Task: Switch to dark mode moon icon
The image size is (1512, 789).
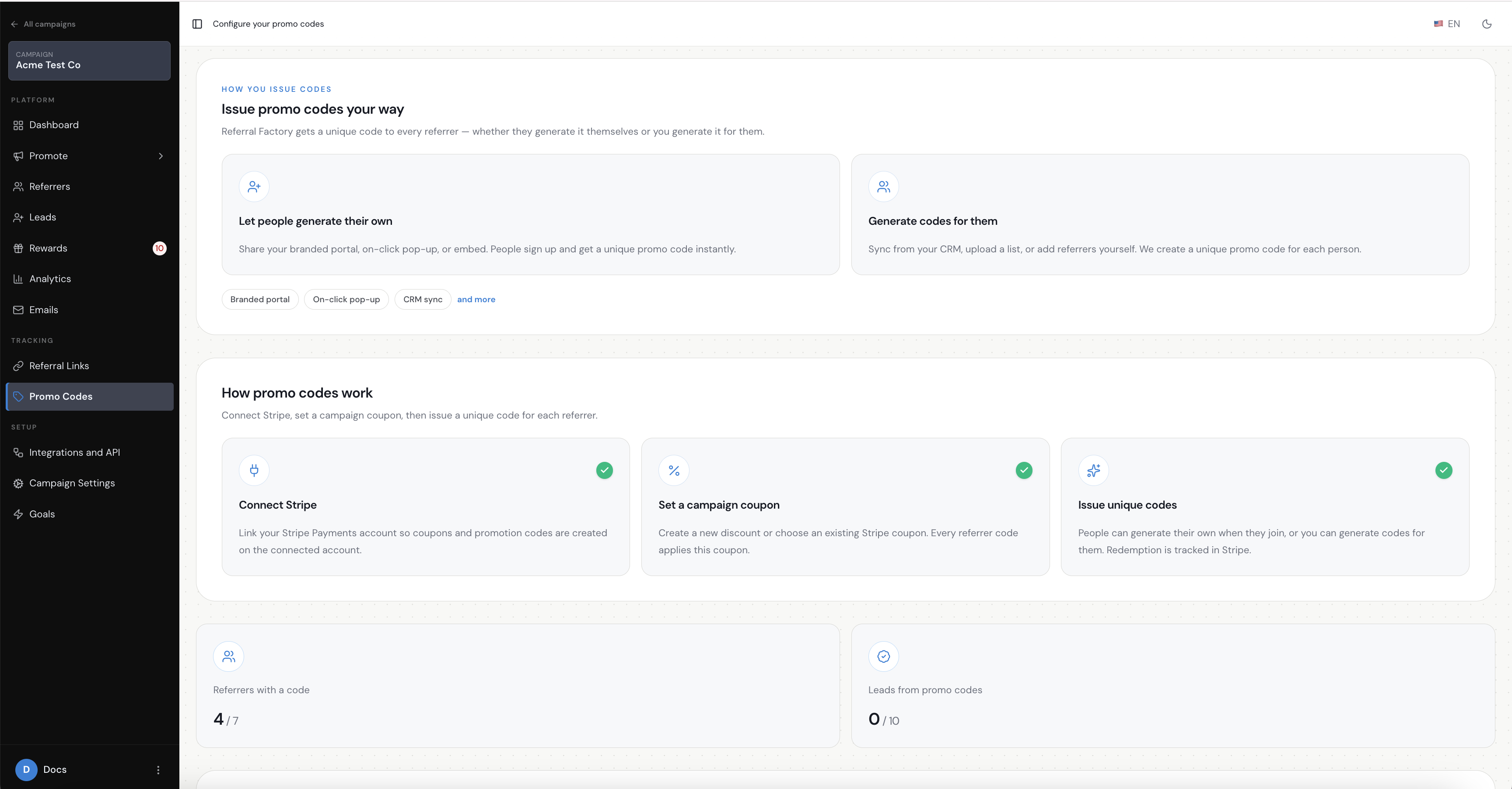Action: coord(1487,24)
